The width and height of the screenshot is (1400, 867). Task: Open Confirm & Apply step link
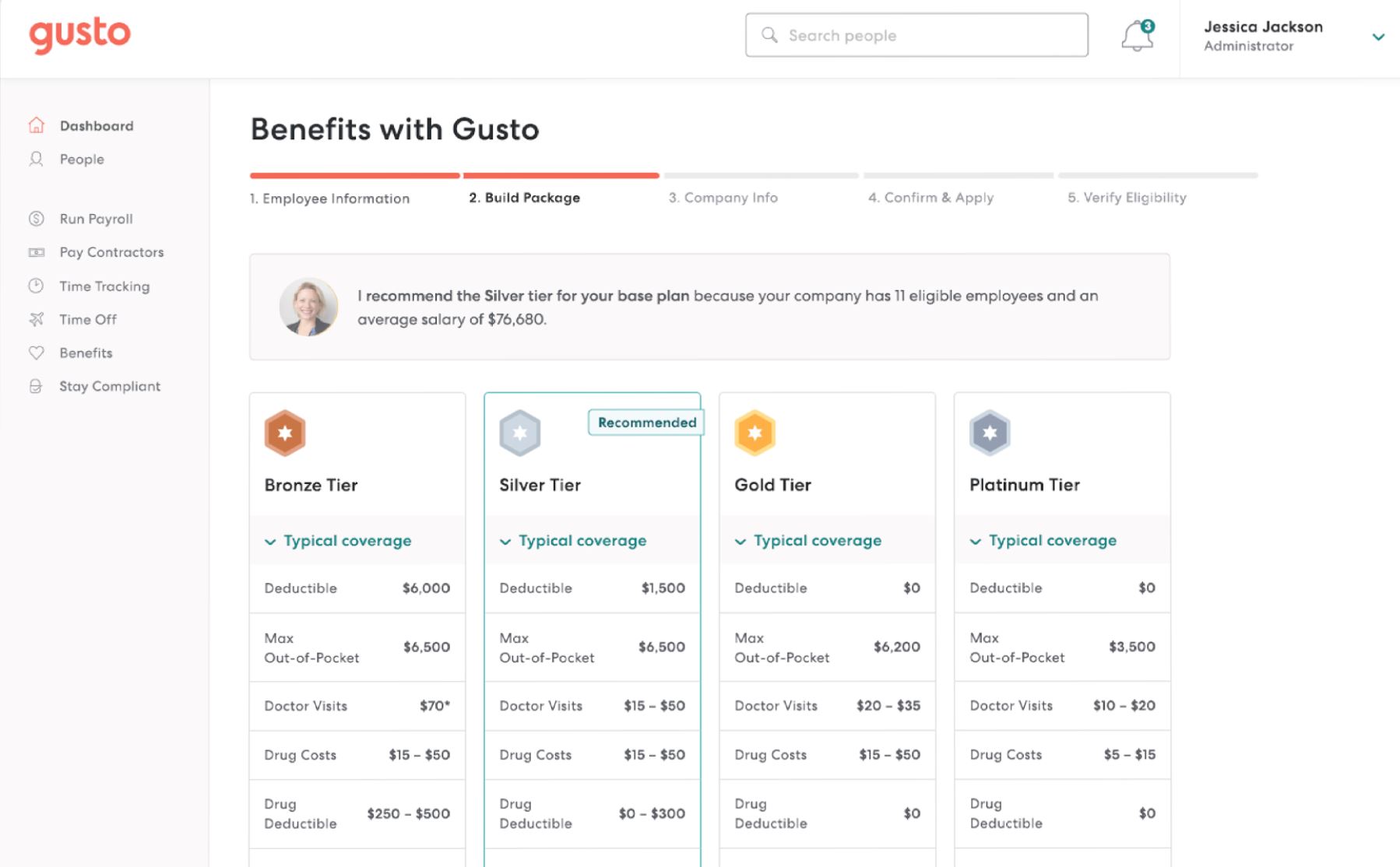tap(931, 198)
